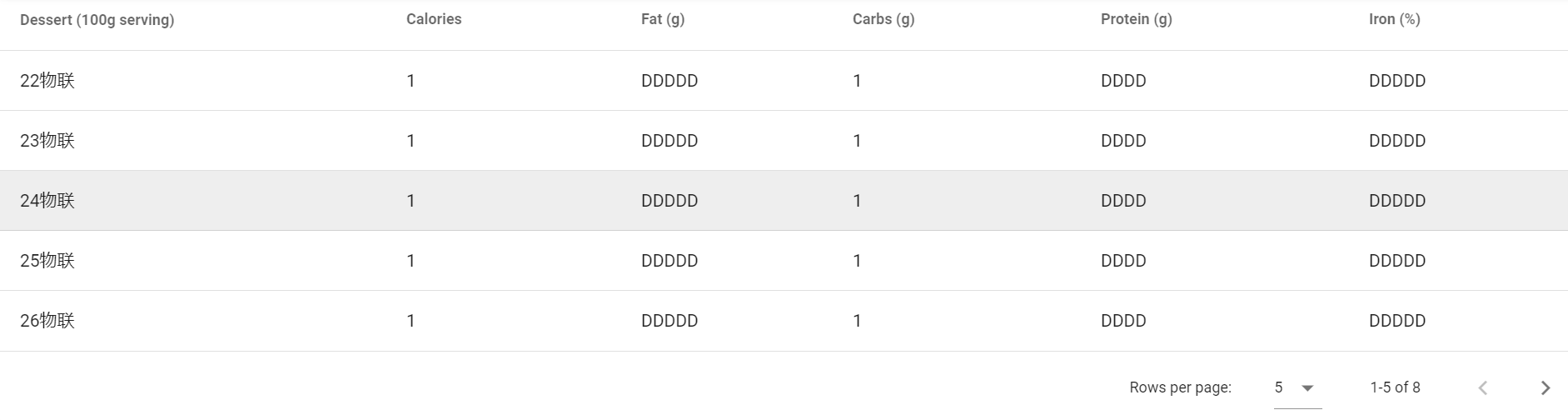1568x420 pixels.
Task: Select the rows per page value 5
Action: (x=1279, y=387)
